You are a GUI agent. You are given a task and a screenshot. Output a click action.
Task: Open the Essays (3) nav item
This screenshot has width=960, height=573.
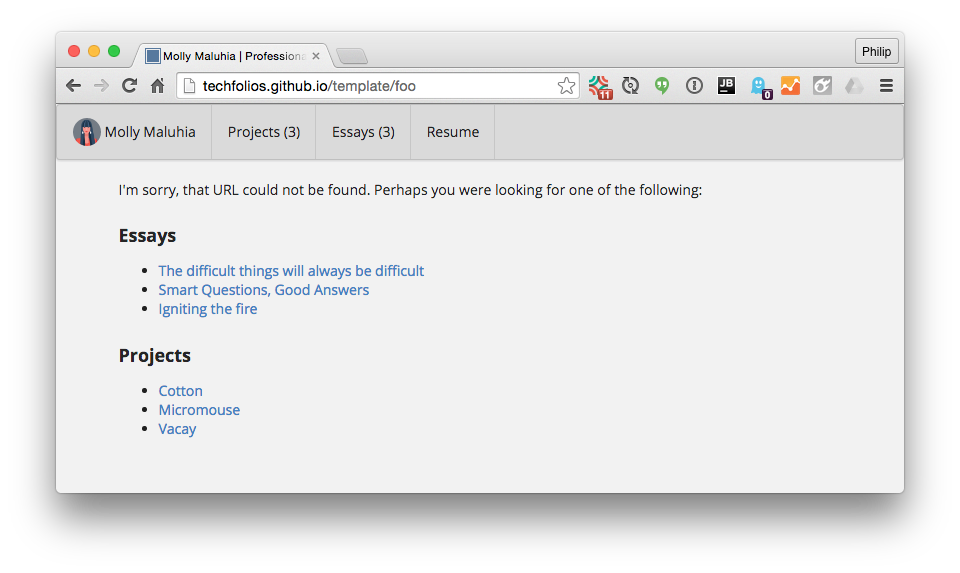coord(363,132)
